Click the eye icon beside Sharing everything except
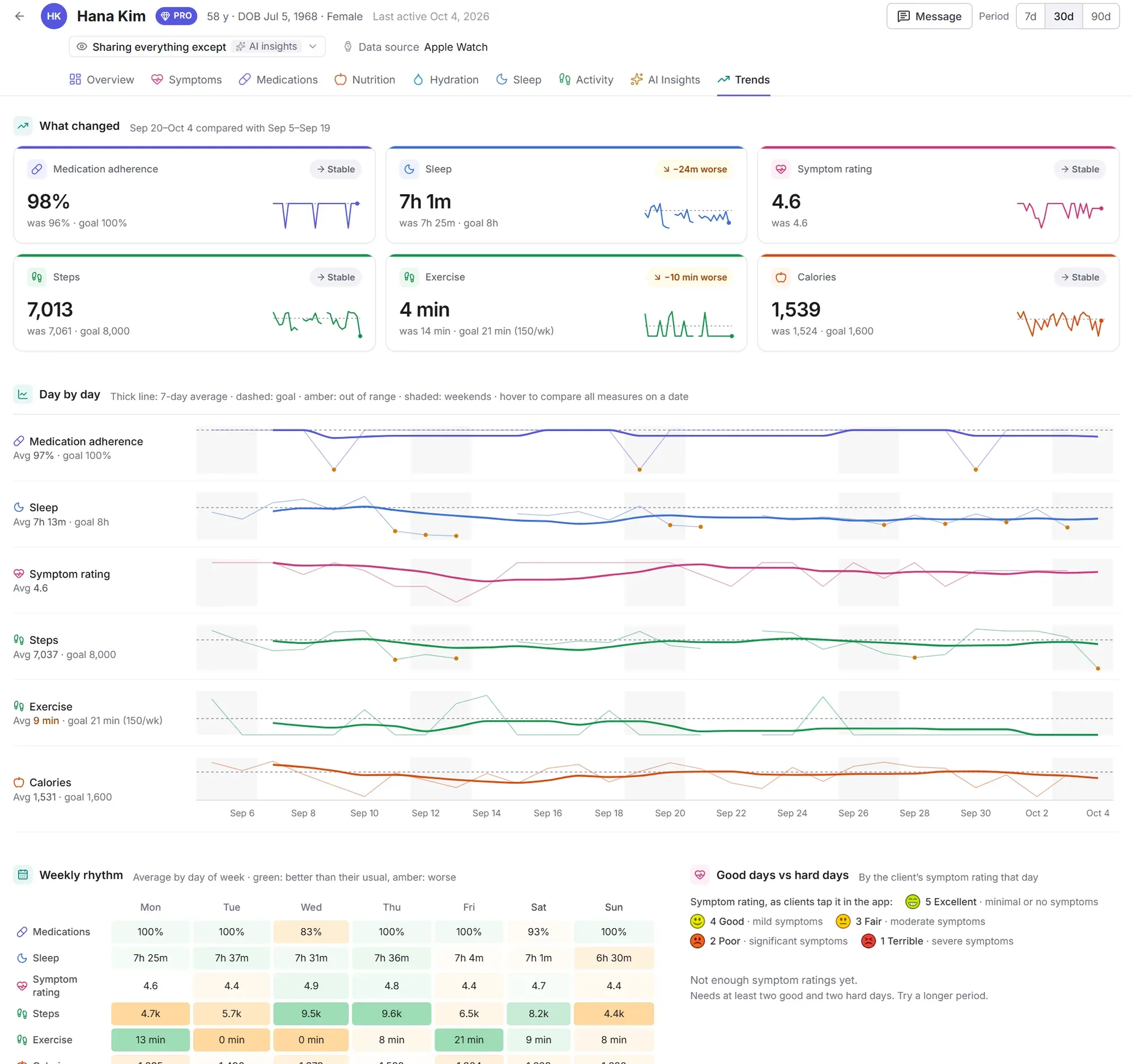This screenshot has width=1133, height=1064. (82, 46)
